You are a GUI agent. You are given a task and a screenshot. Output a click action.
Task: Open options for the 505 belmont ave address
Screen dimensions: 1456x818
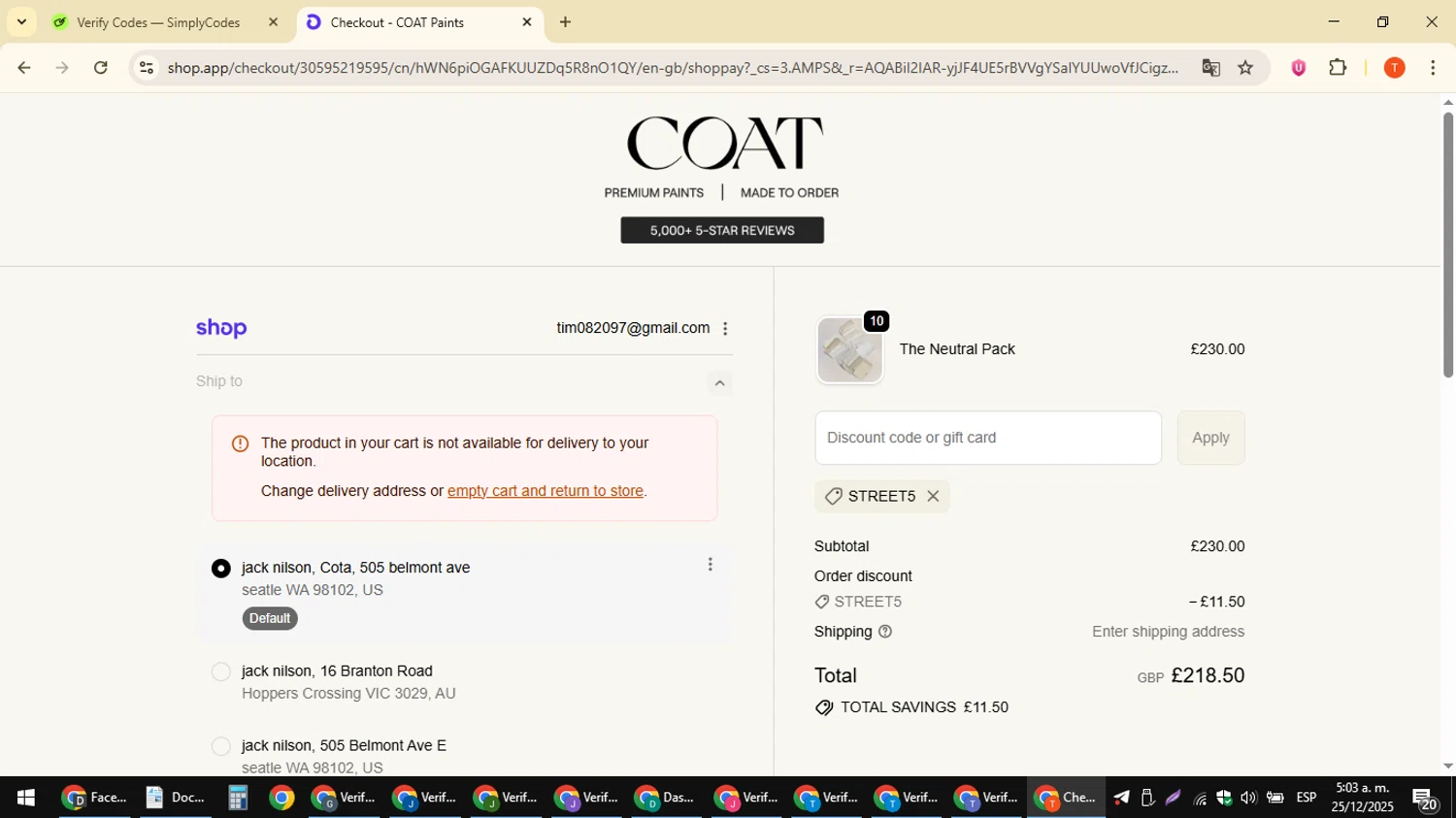tap(711, 565)
